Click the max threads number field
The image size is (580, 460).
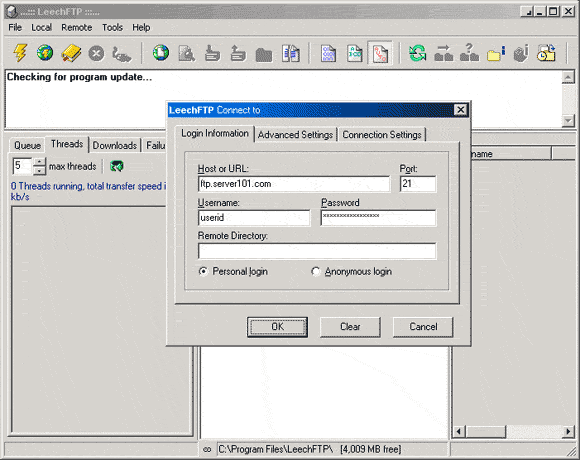23,166
